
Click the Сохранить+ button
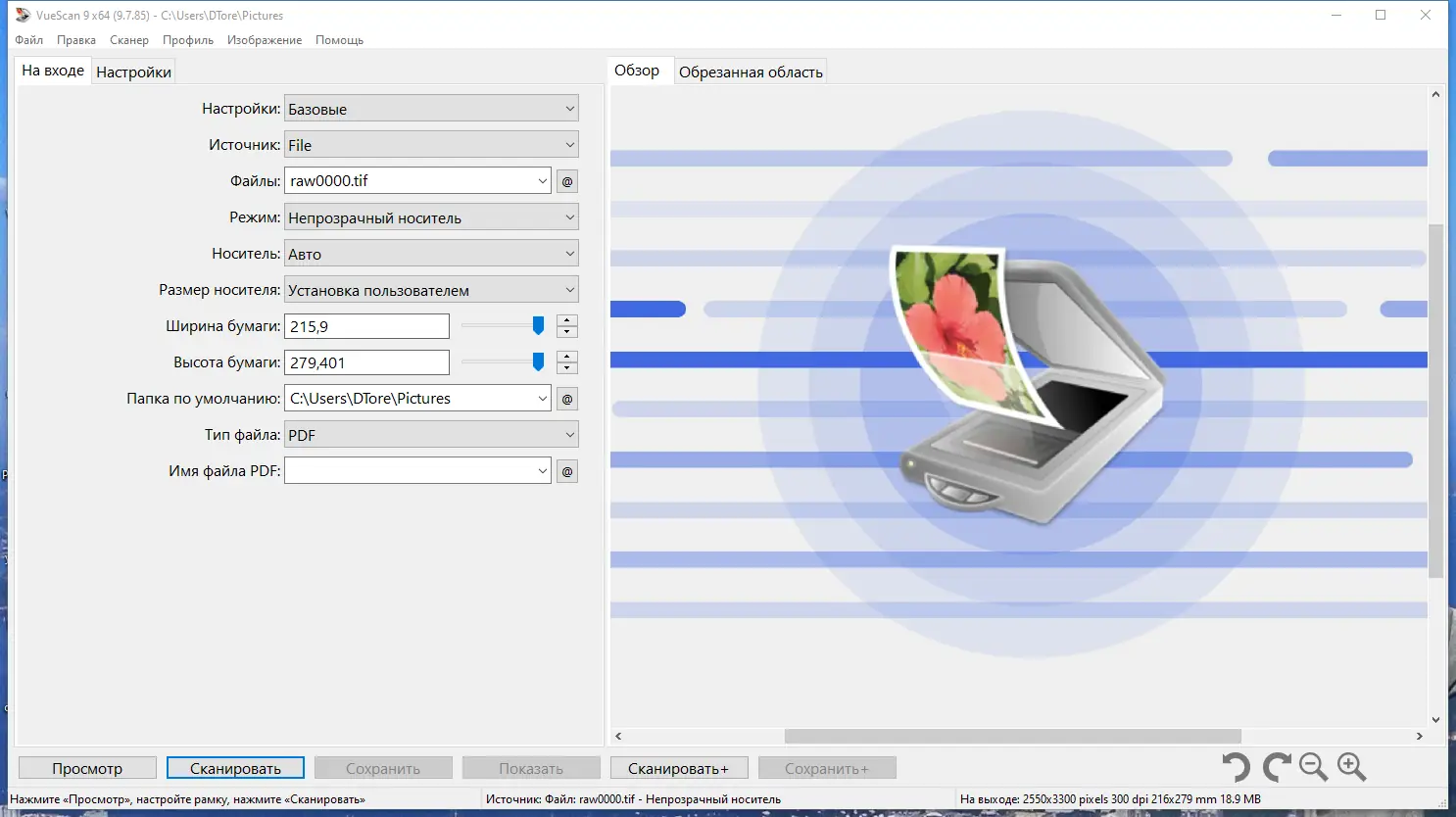(x=827, y=768)
